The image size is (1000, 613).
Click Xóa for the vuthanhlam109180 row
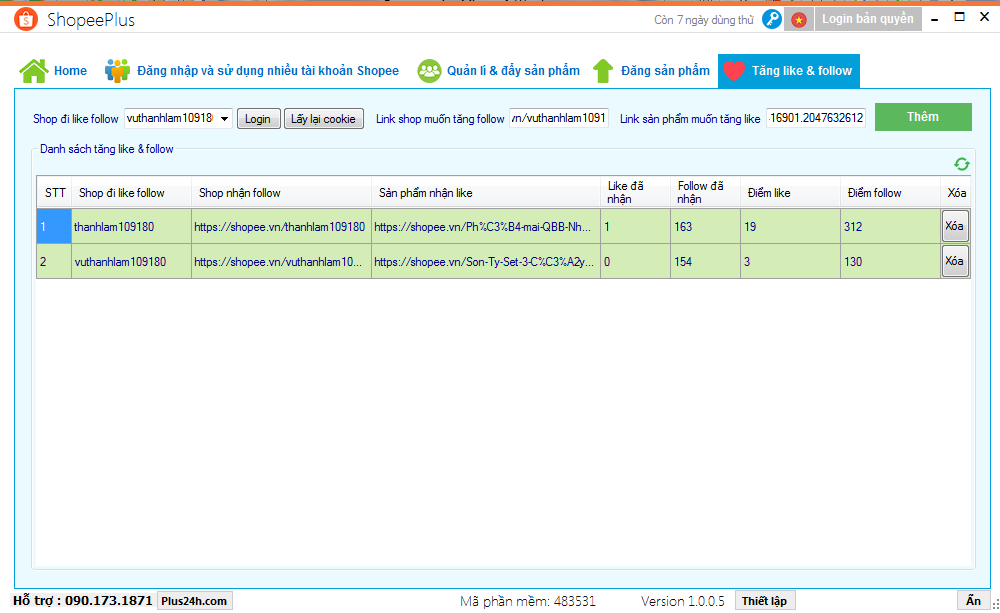[955, 261]
